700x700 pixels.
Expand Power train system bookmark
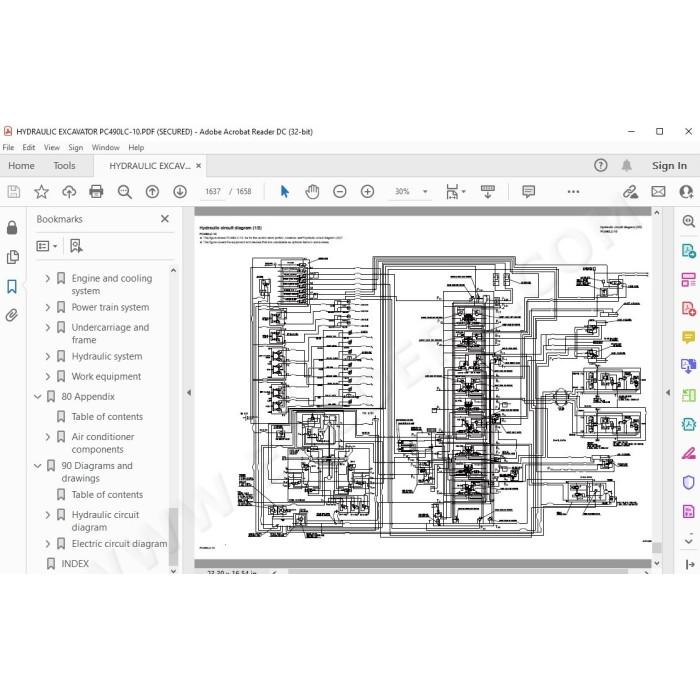(47, 307)
